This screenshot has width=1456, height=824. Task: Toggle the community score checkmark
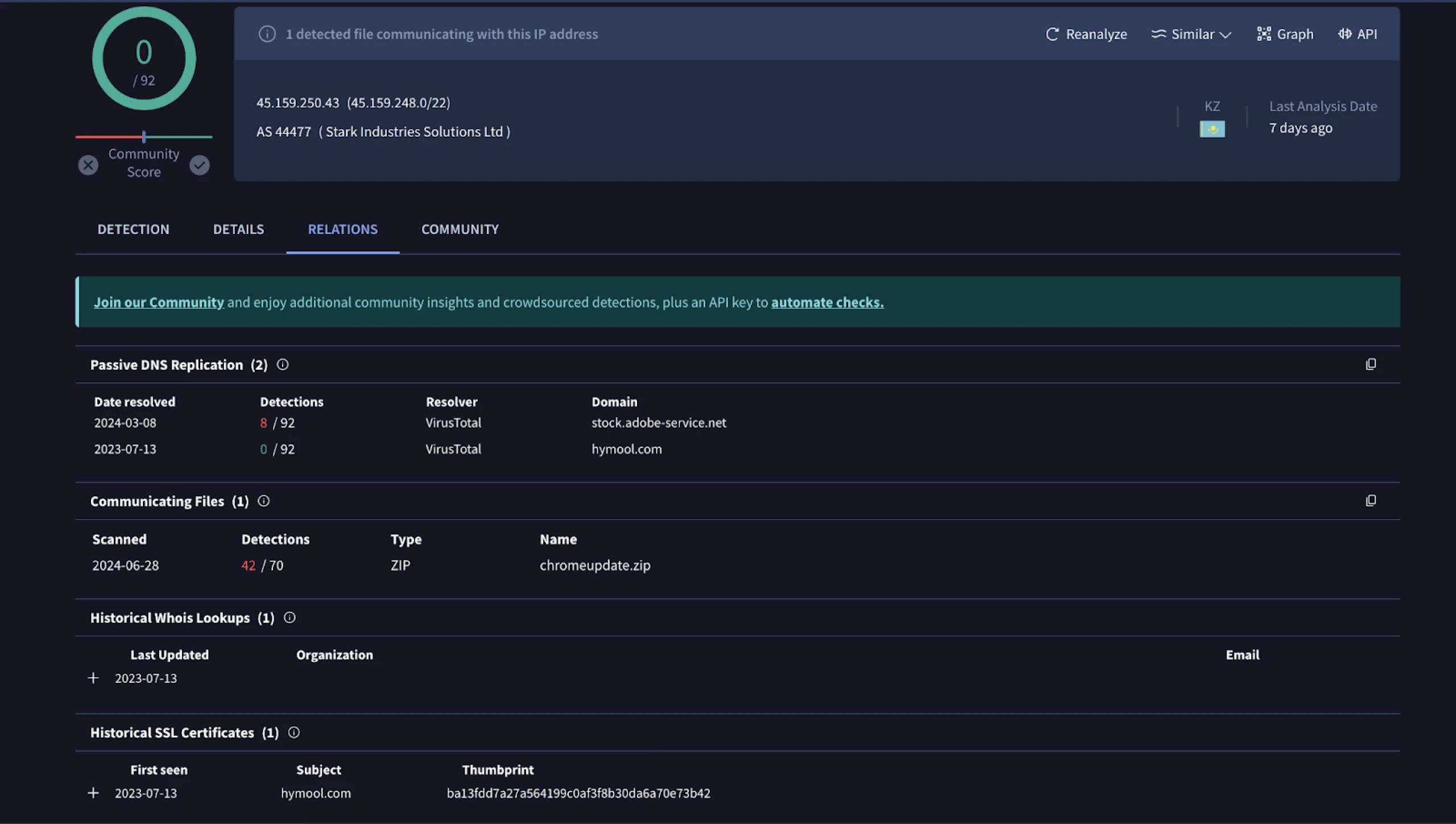click(x=199, y=164)
